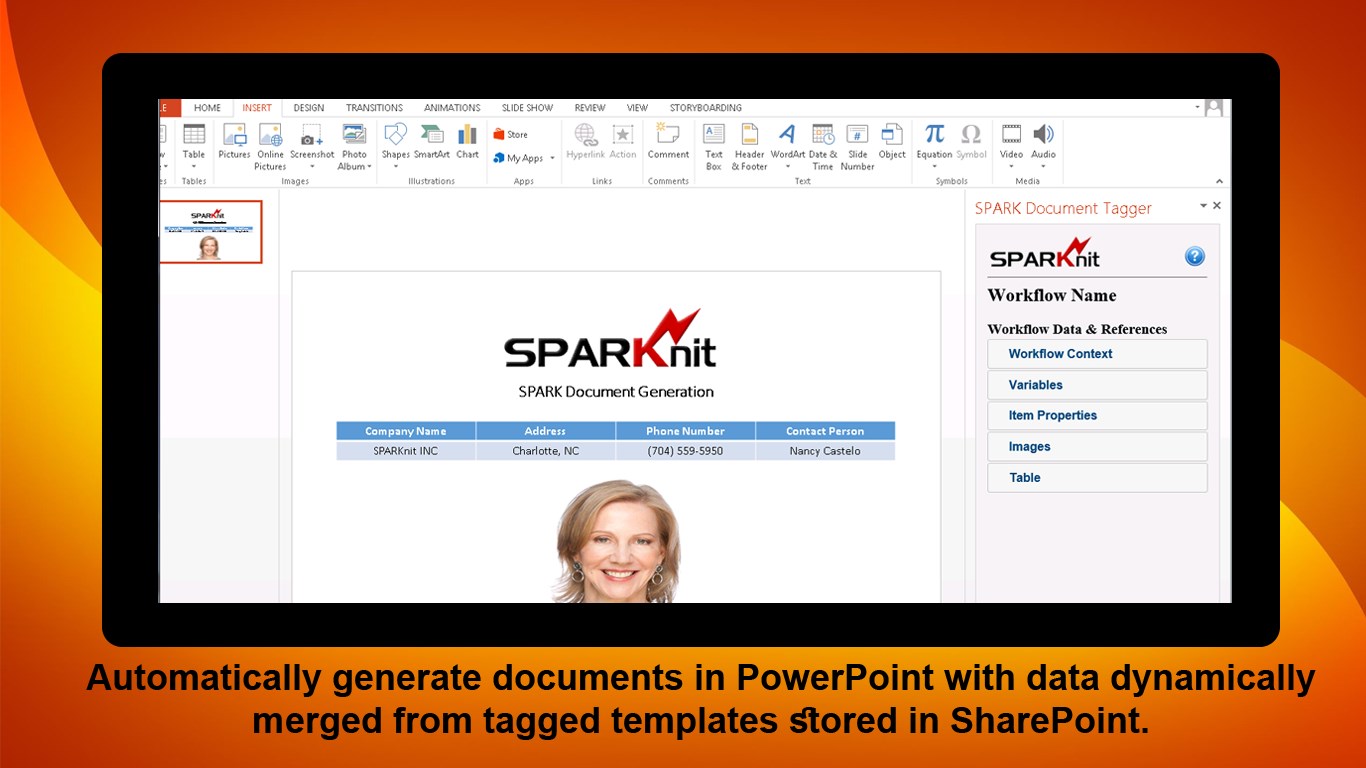The width and height of the screenshot is (1366, 768).
Task: Click the 'Charlotte, NC' cell
Action: (x=546, y=451)
